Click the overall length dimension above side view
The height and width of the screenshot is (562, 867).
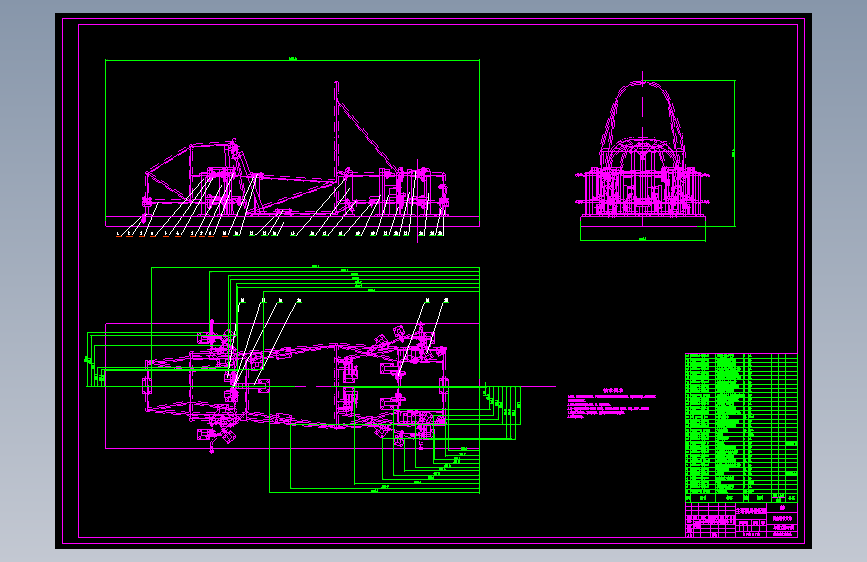(x=293, y=59)
